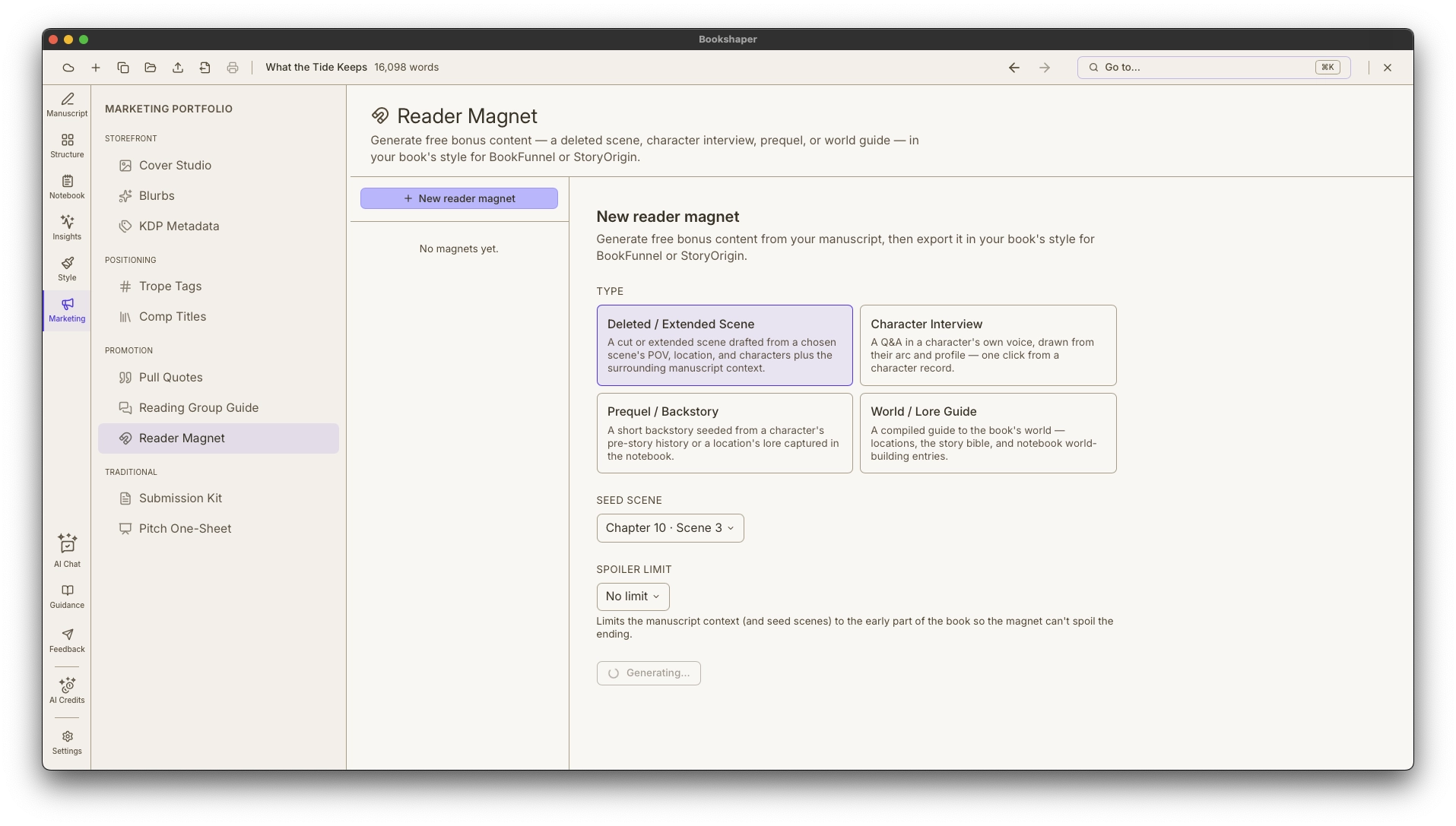The height and width of the screenshot is (826, 1456).
Task: Open the folder icon in toolbar
Action: (151, 68)
